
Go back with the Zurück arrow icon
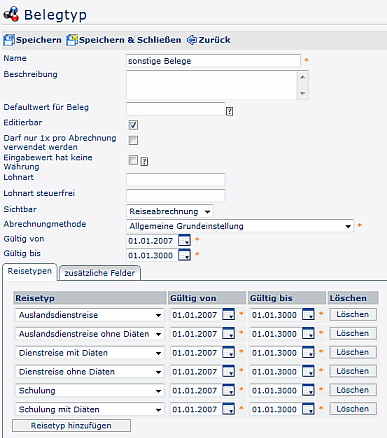(x=192, y=40)
